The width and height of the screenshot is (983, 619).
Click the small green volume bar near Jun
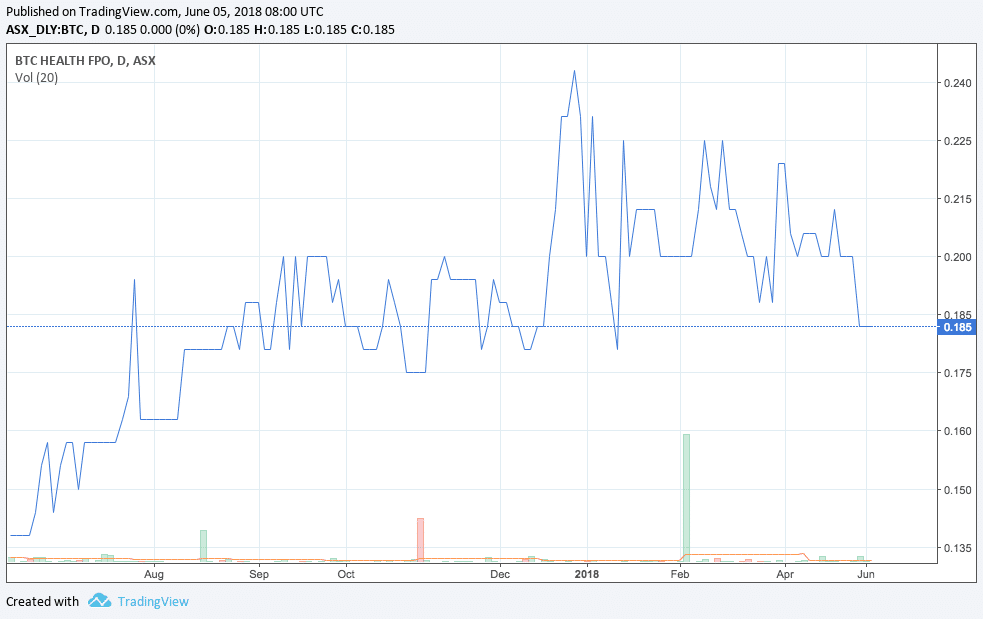point(860,558)
